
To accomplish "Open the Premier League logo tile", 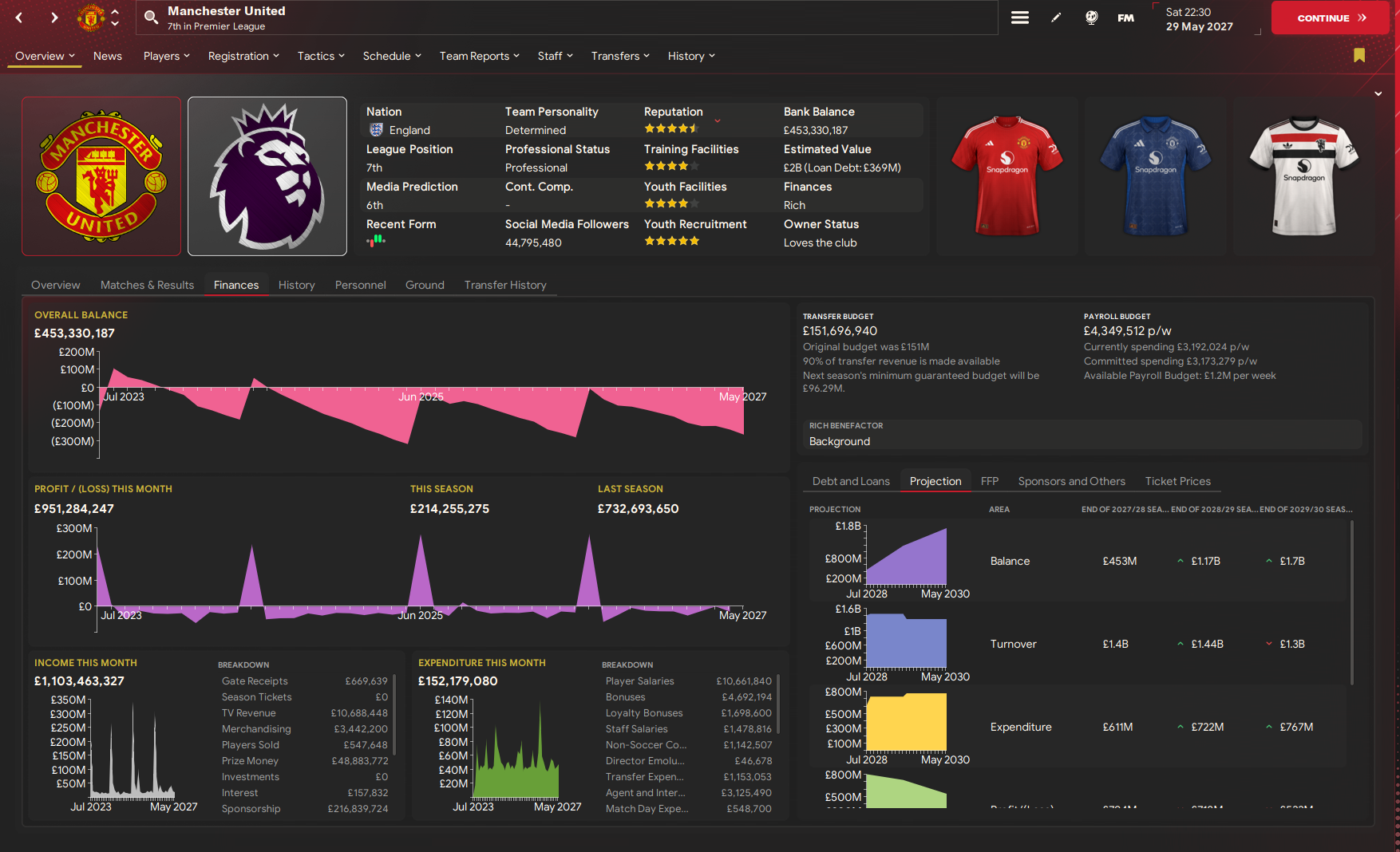I will pyautogui.click(x=267, y=176).
